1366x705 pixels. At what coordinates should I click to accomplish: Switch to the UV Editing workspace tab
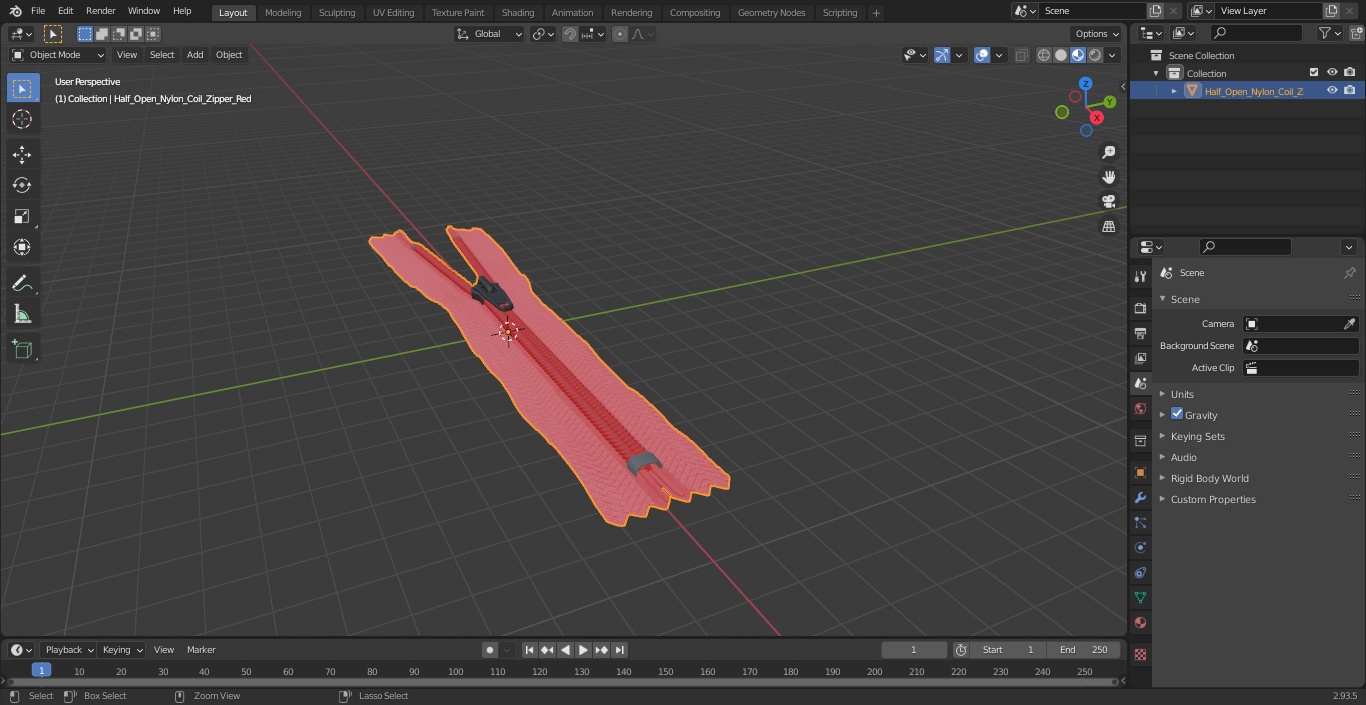coord(393,12)
